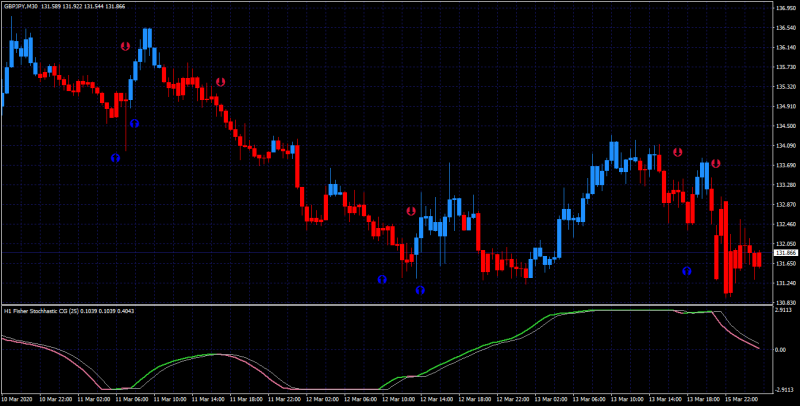Image resolution: width=800 pixels, height=406 pixels.
Task: Click the 136.540 price axis label
Action: pos(786,28)
